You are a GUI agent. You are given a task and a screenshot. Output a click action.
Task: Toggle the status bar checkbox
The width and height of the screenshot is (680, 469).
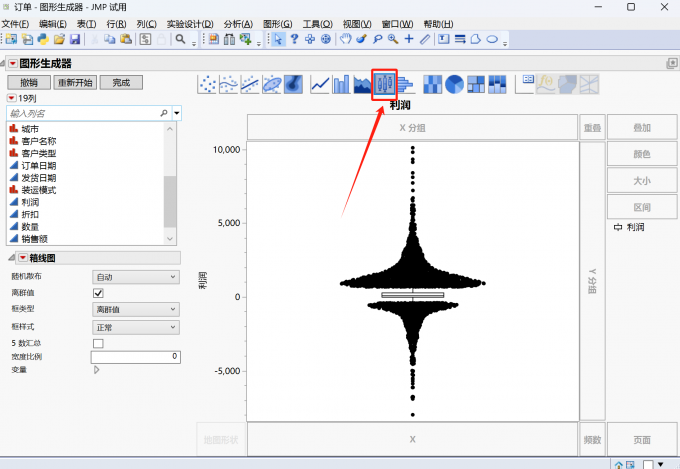(x=648, y=465)
